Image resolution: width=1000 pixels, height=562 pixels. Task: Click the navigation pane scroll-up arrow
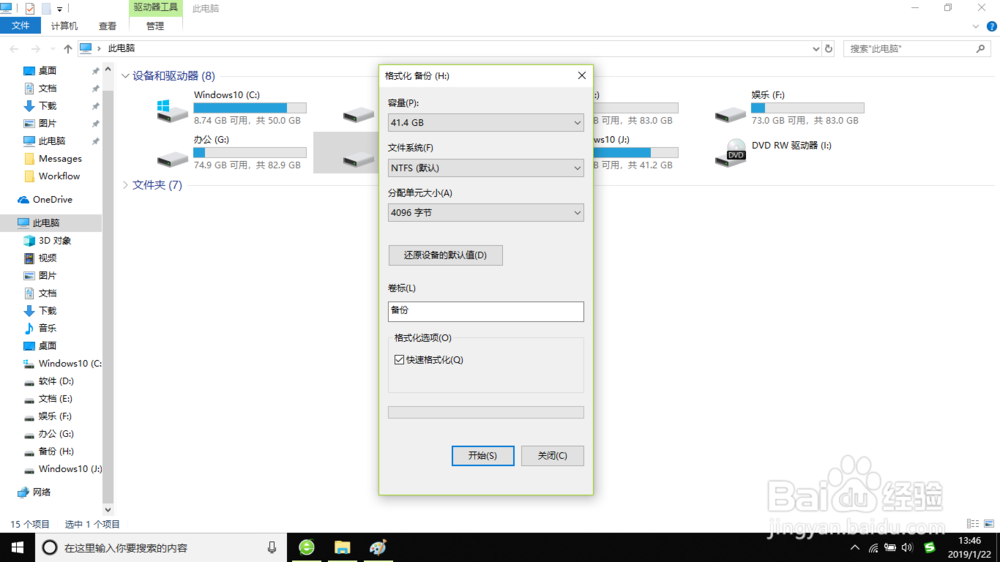pyautogui.click(x=108, y=69)
